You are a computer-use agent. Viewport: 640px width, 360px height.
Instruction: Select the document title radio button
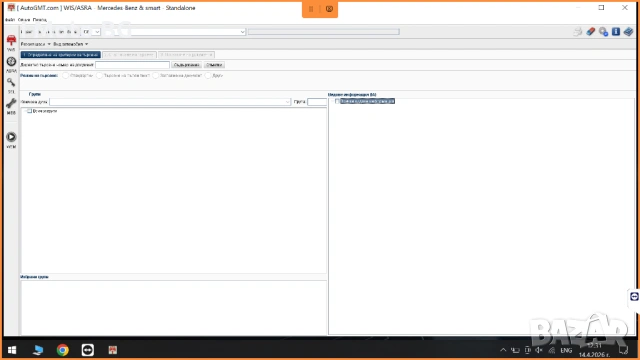(156, 76)
